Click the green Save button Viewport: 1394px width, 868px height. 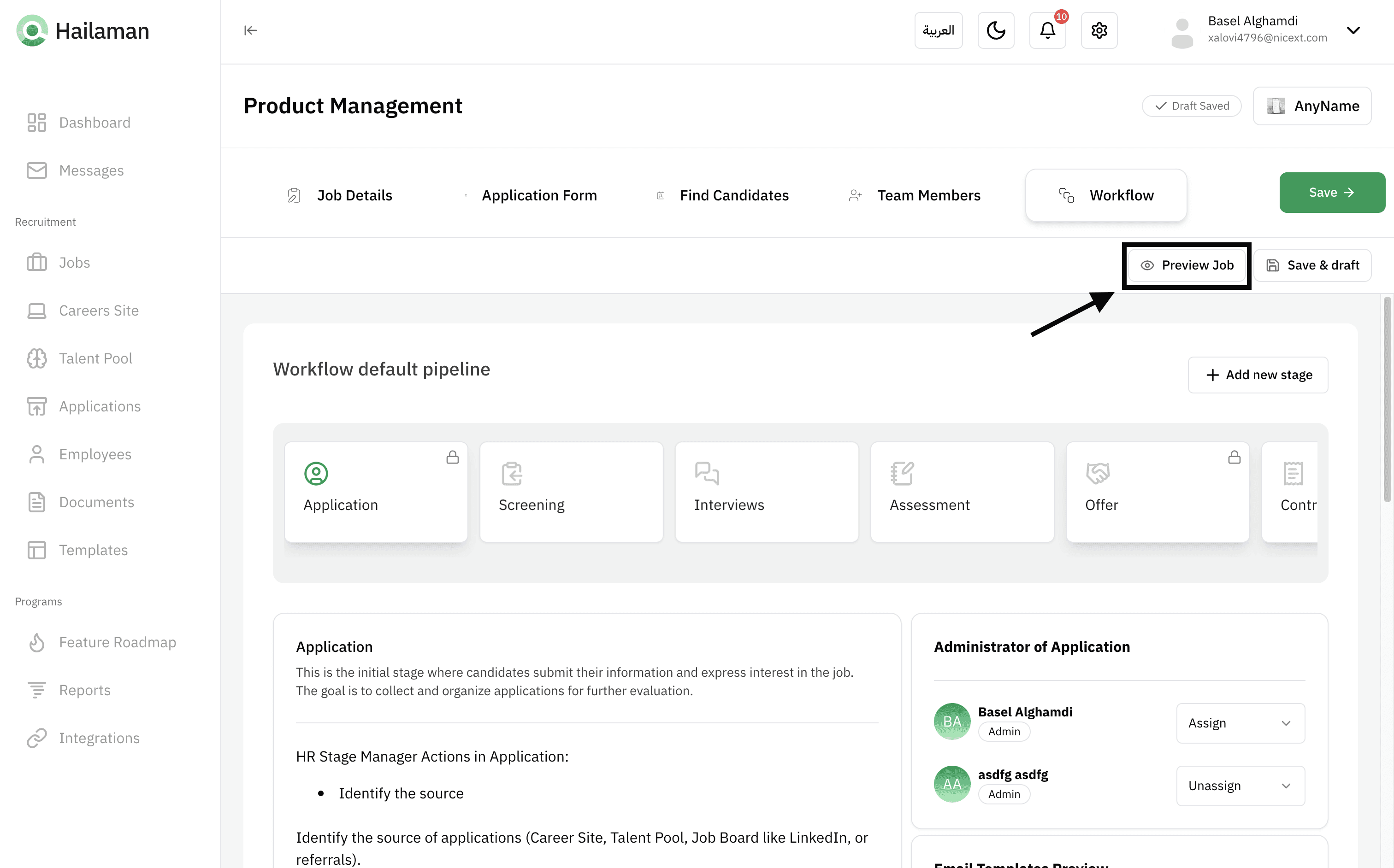(x=1331, y=192)
